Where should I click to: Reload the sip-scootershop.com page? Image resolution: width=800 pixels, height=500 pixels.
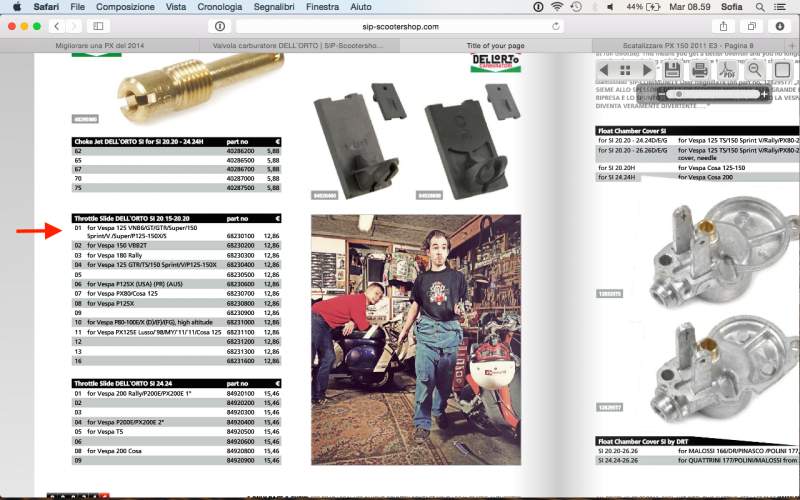pos(556,26)
